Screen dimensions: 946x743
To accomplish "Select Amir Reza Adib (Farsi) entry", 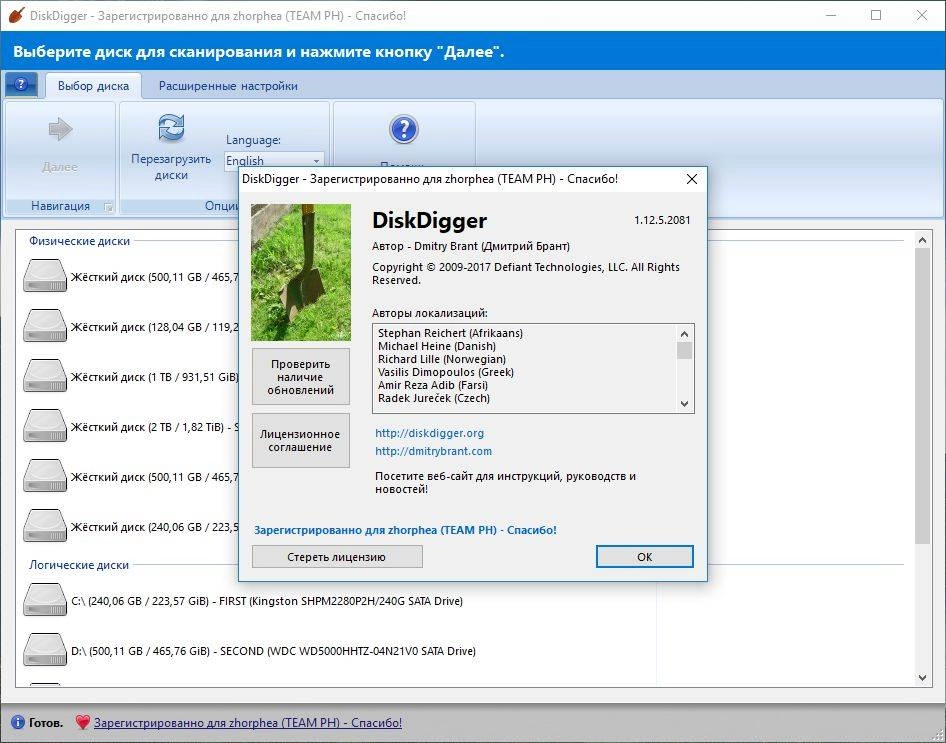I will (x=433, y=385).
